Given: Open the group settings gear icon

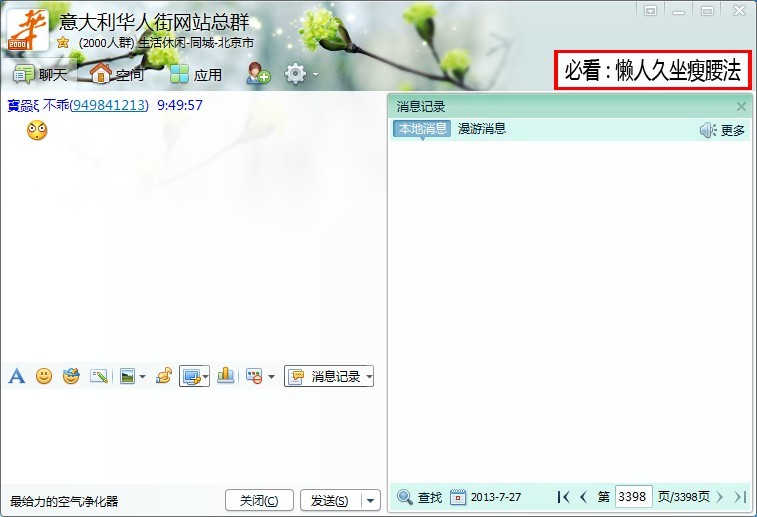Looking at the screenshot, I should [295, 74].
